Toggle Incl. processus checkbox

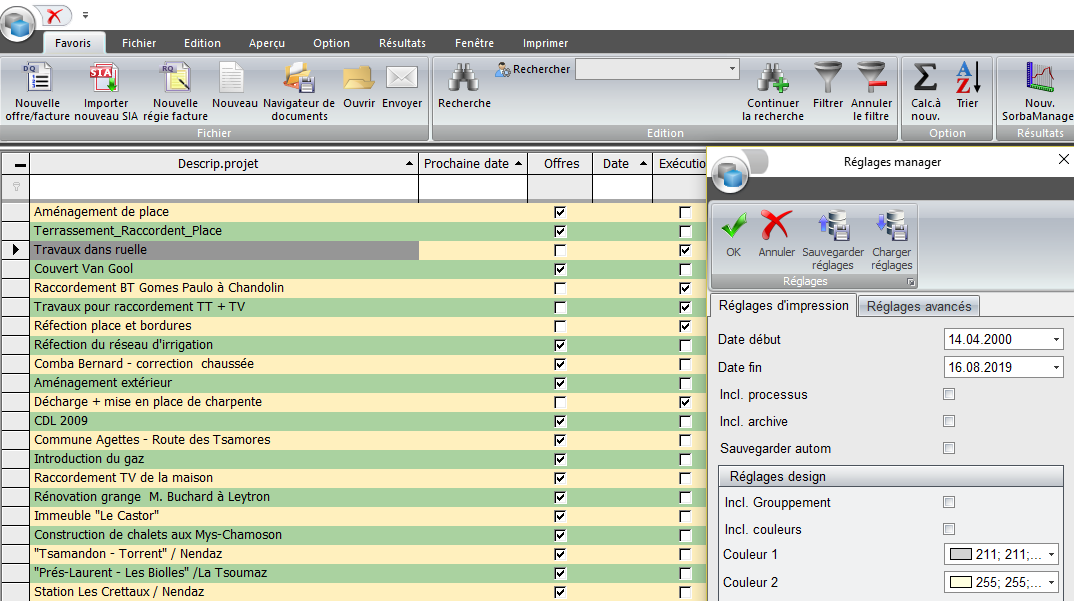coord(949,394)
